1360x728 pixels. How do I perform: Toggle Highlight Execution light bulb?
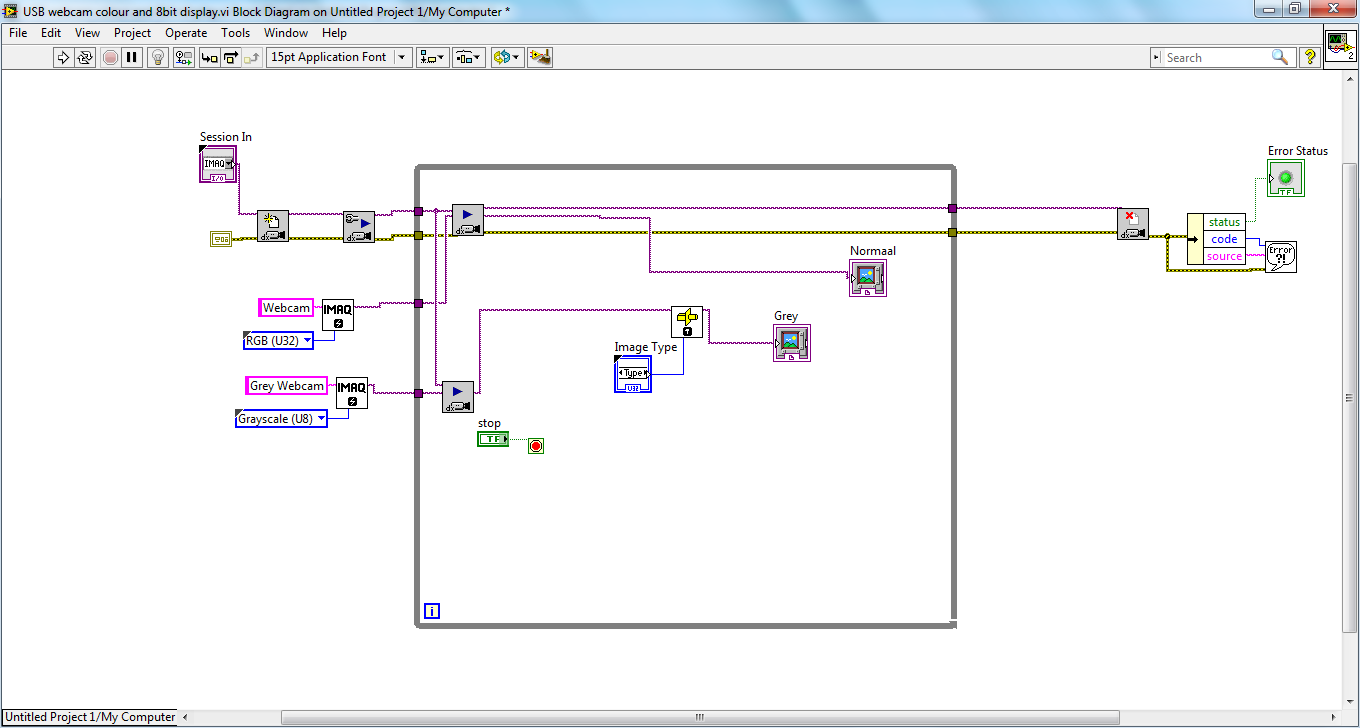tap(158, 57)
